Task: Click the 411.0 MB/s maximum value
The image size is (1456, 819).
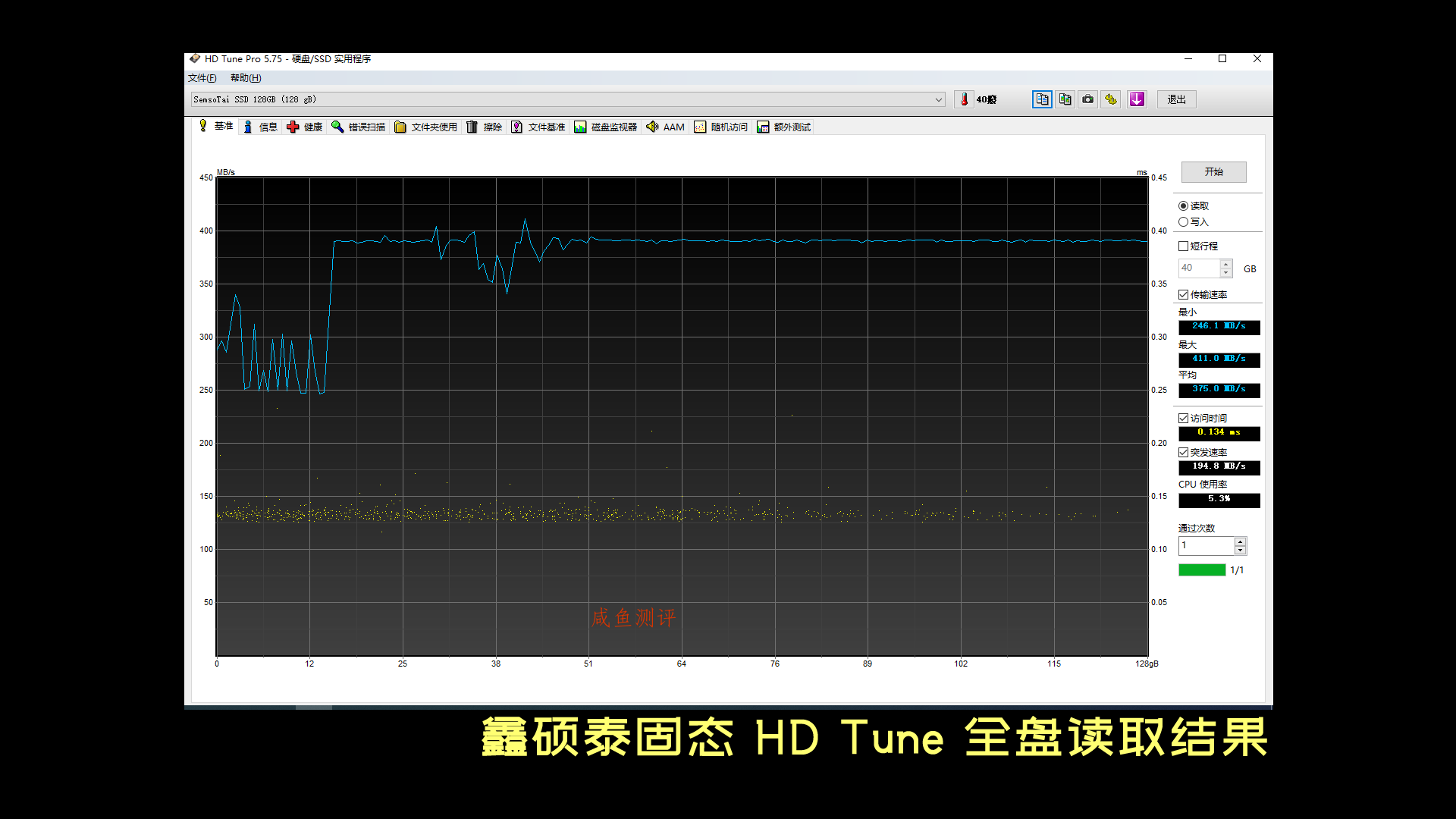Action: (1219, 359)
